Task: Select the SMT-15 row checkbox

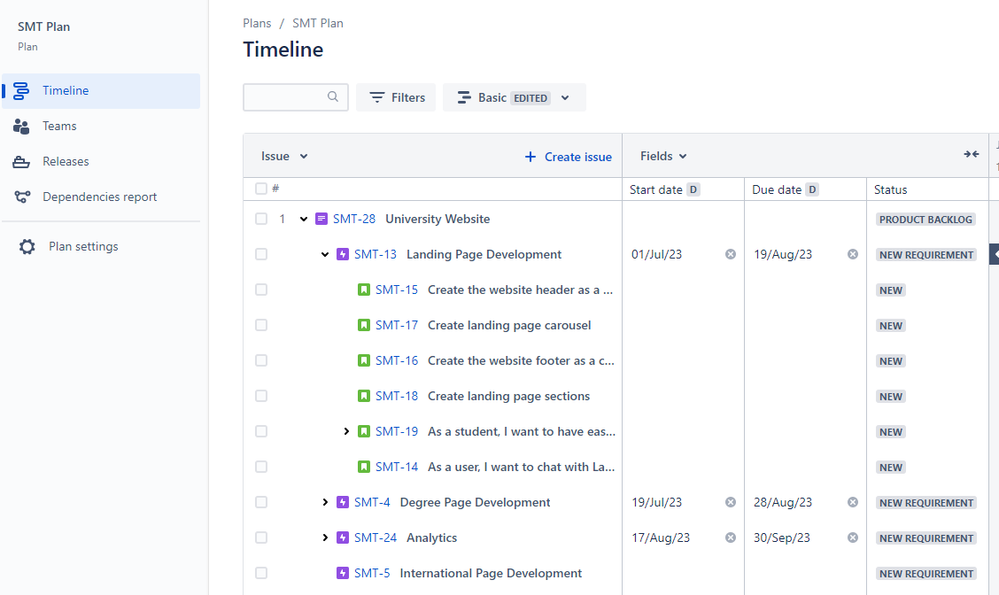Action: click(261, 290)
